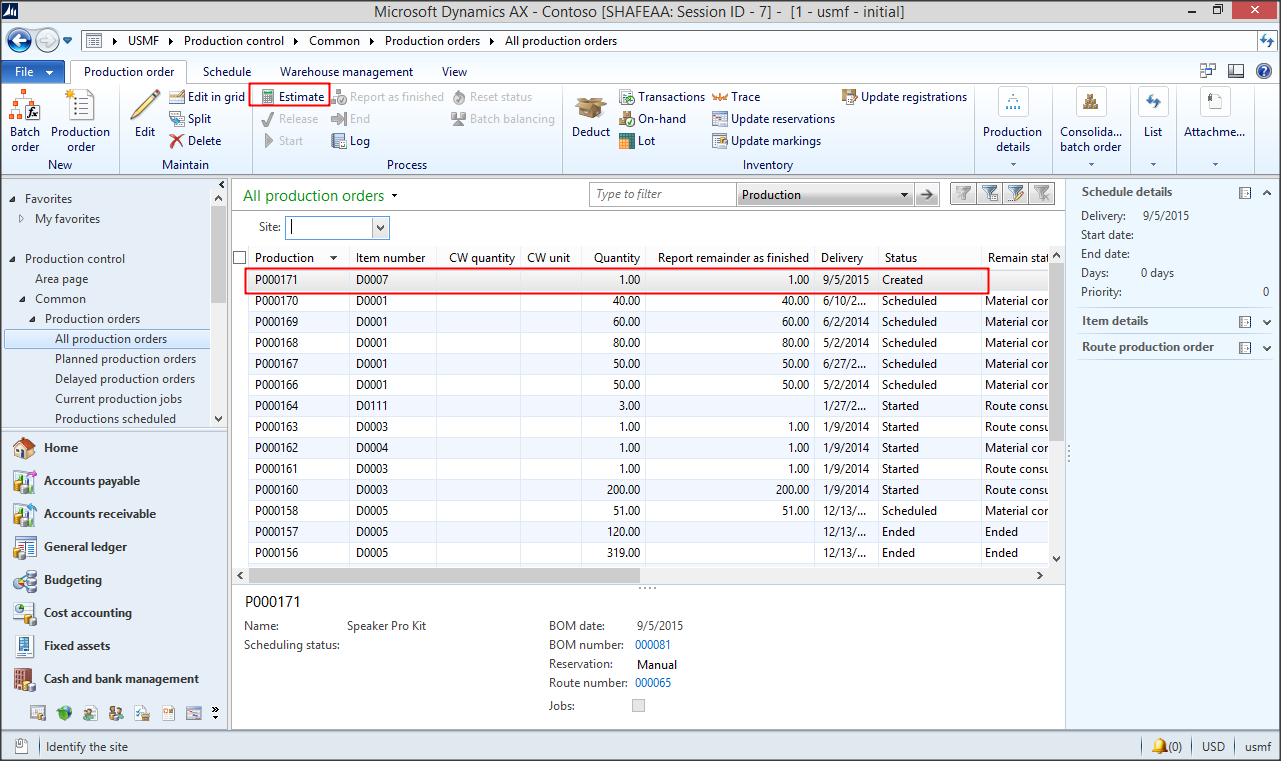Toggle the Jobs checkbox
Image resolution: width=1281 pixels, height=761 pixels.
click(638, 706)
